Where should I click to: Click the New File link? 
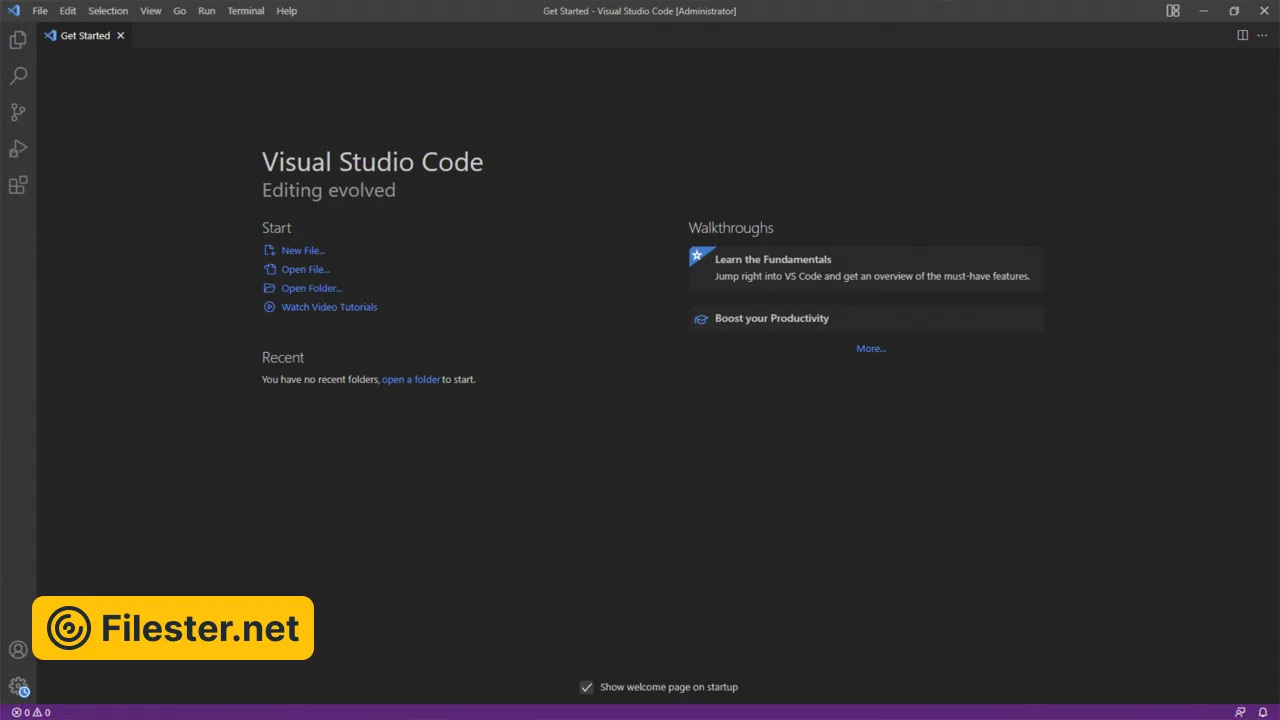303,251
